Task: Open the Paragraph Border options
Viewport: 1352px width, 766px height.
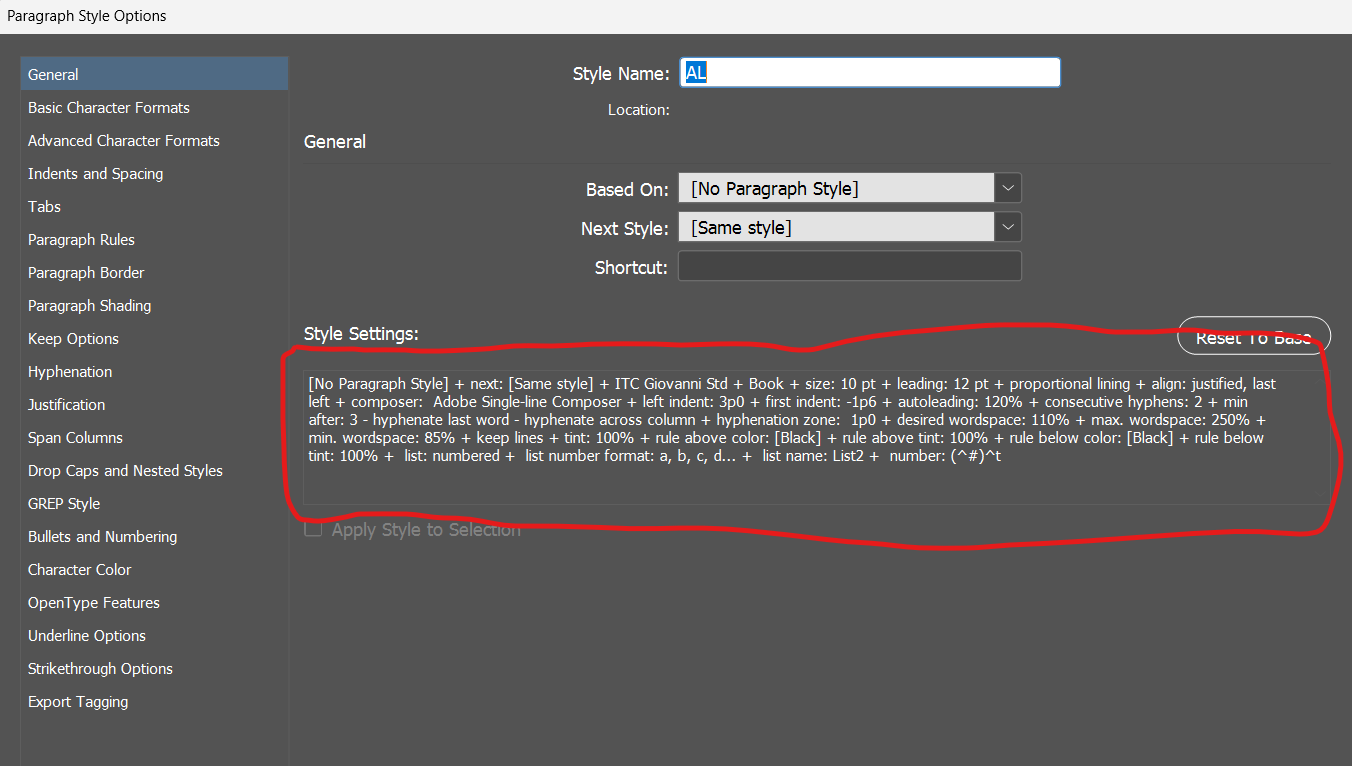Action: pyautogui.click(x=86, y=272)
